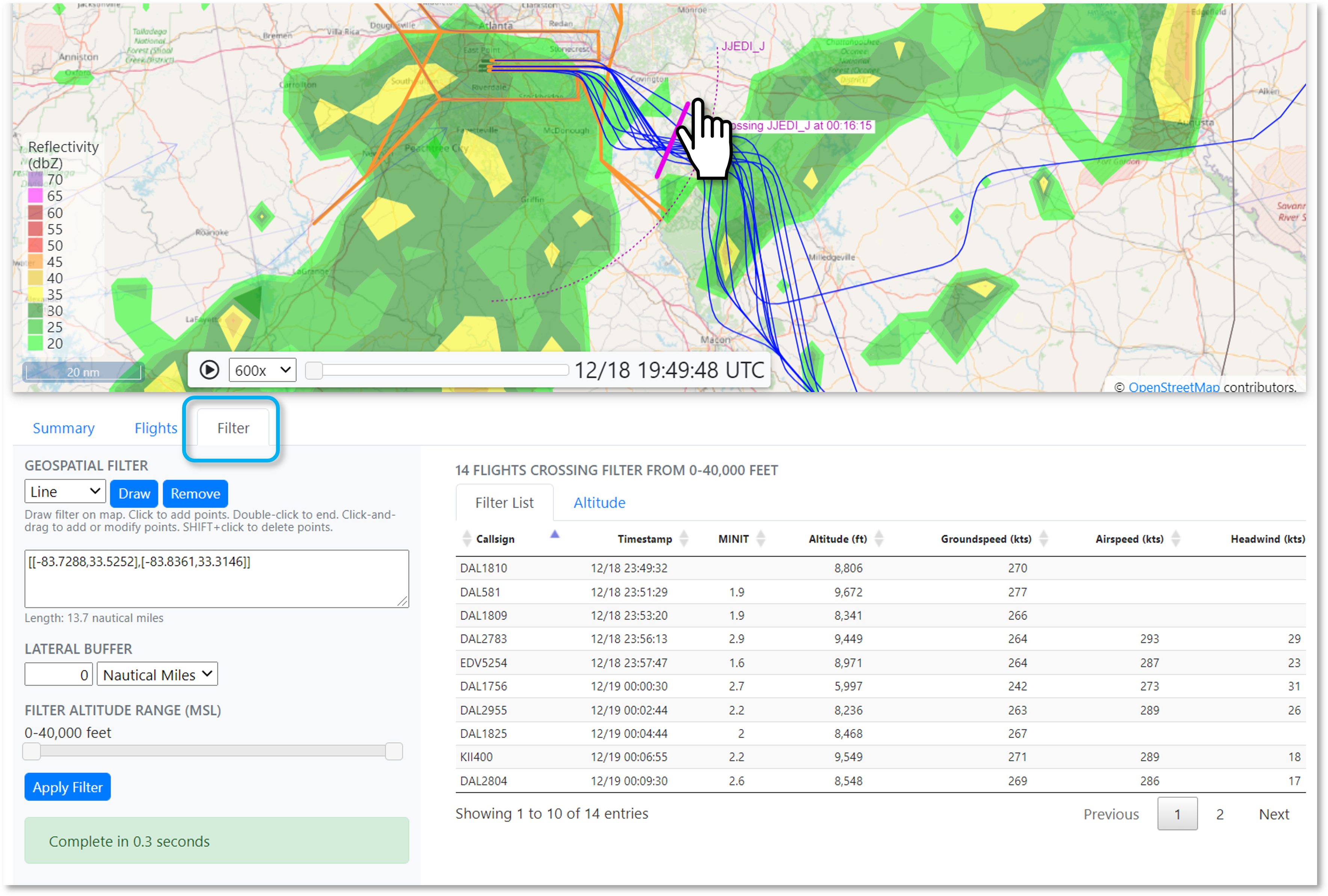Sort table by Airspeed column arrows
The image size is (1328, 896).
coord(1176,539)
